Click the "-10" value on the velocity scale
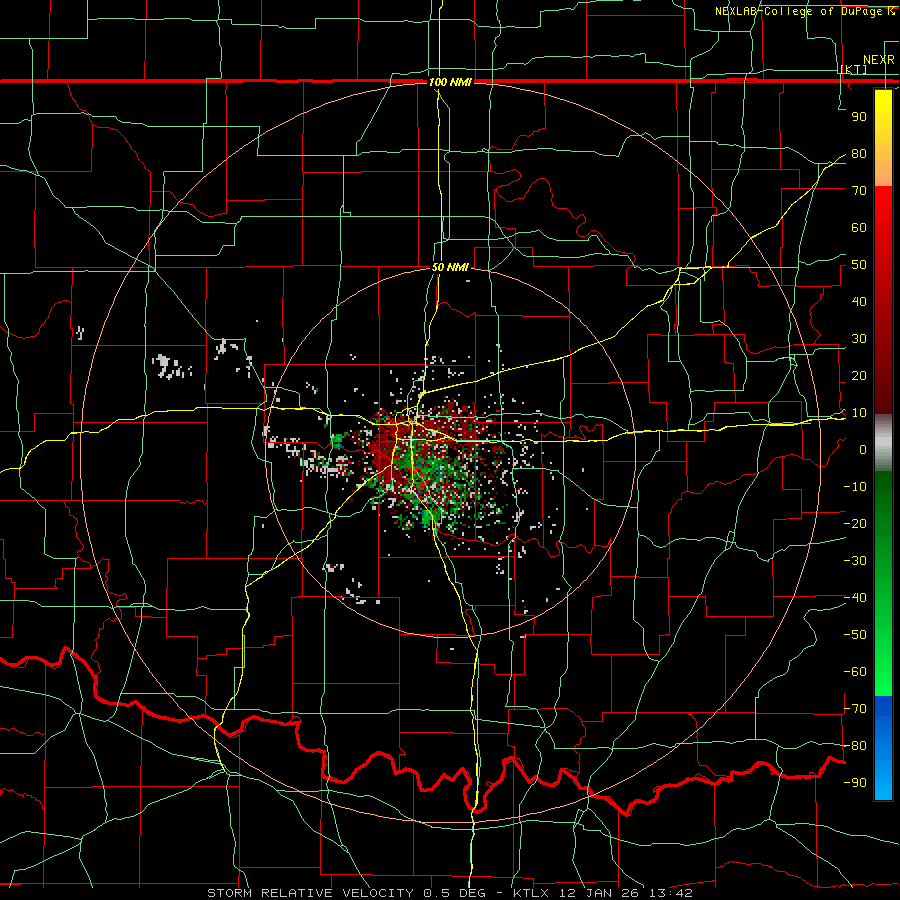Image resolution: width=900 pixels, height=900 pixels. coord(855,487)
